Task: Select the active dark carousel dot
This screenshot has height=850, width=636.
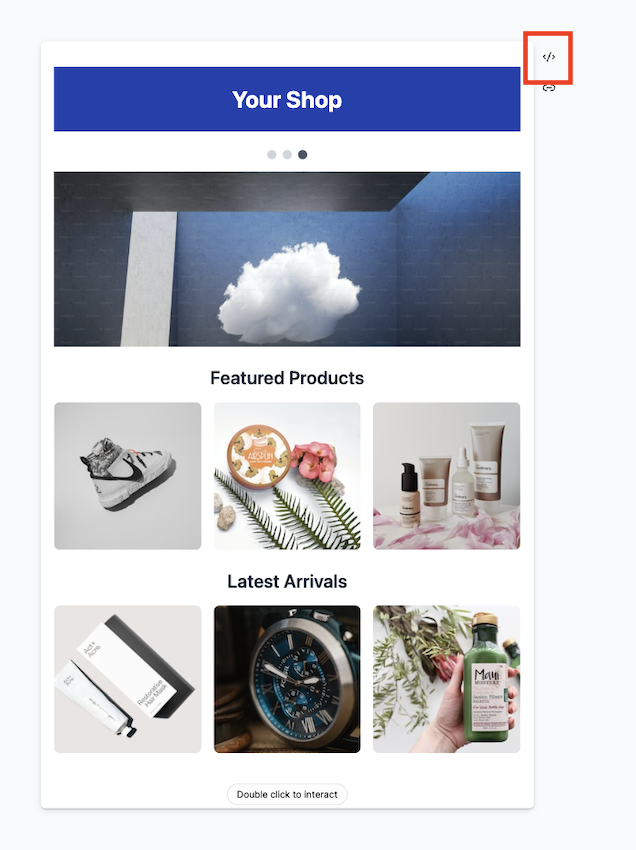Action: tap(303, 154)
